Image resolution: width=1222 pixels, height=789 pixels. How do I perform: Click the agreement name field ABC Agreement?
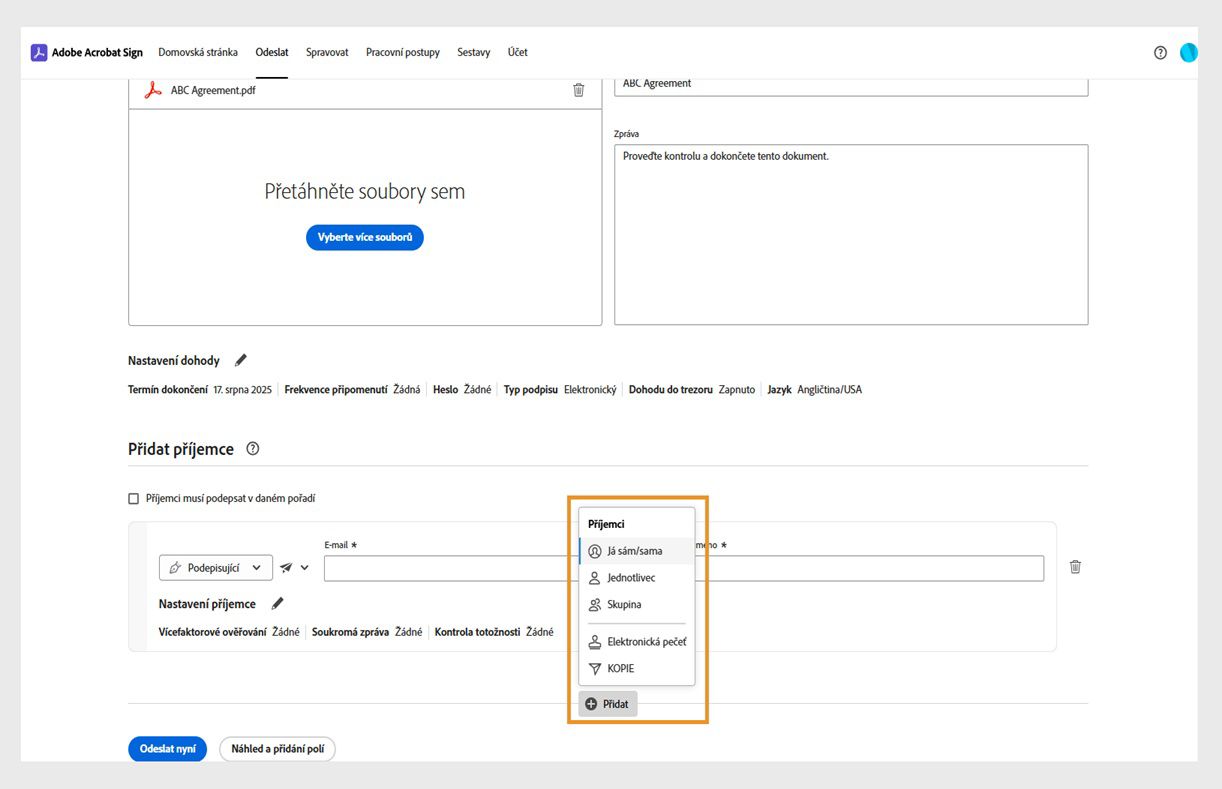point(851,85)
